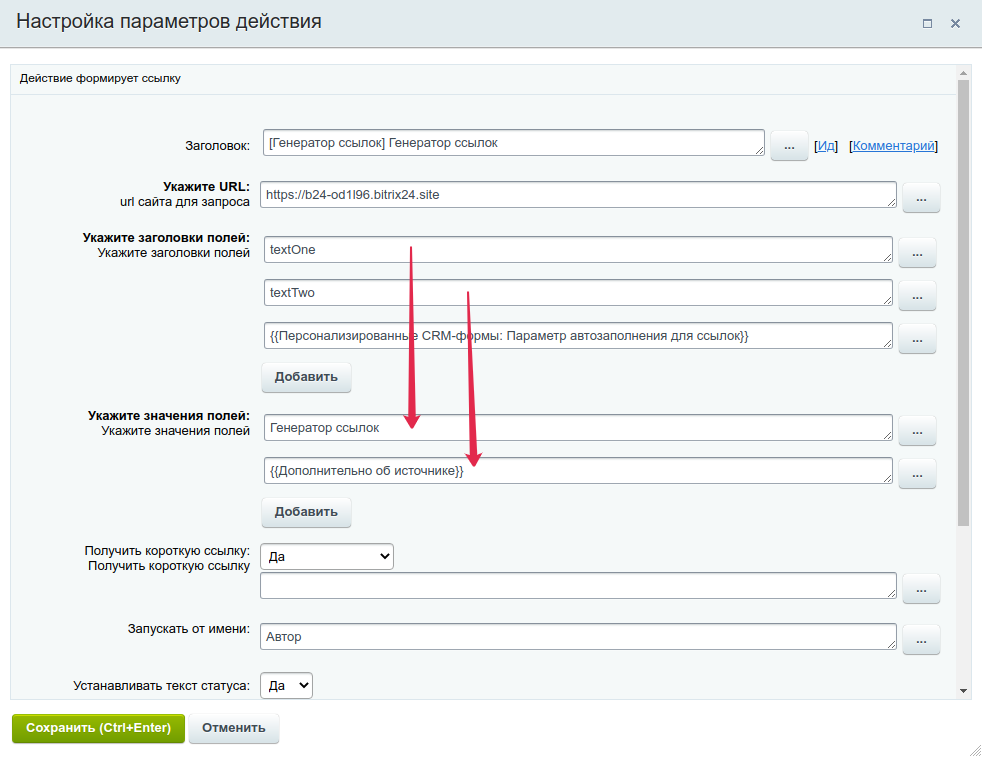Screen dimensions: 982x758
Task: Click the vertical scrollbar of the dialog
Action: pyautogui.click(x=963, y=300)
